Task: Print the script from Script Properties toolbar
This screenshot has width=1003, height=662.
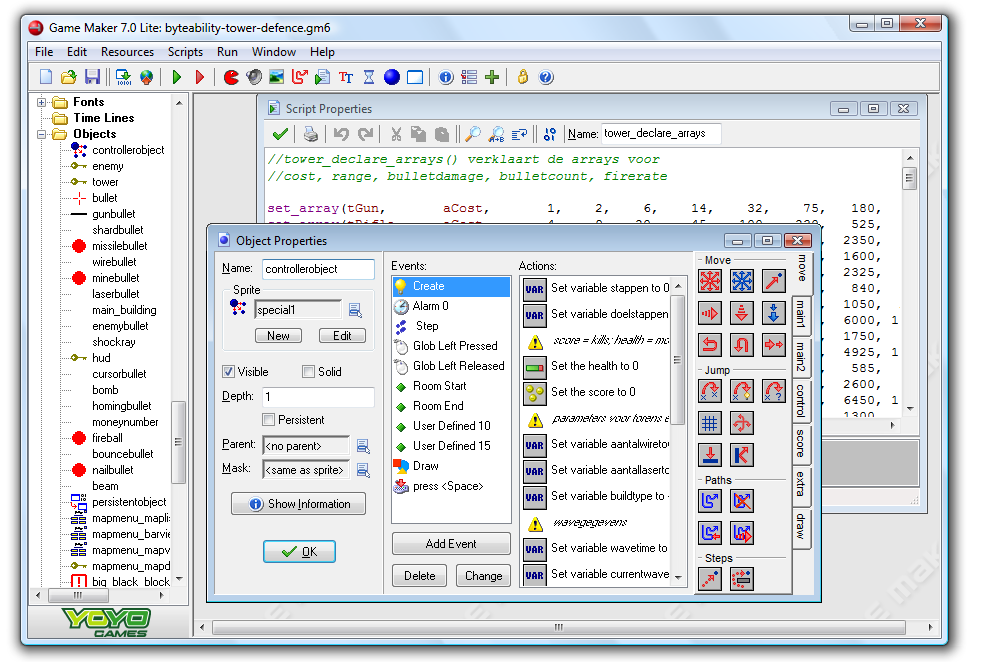Action: 311,134
